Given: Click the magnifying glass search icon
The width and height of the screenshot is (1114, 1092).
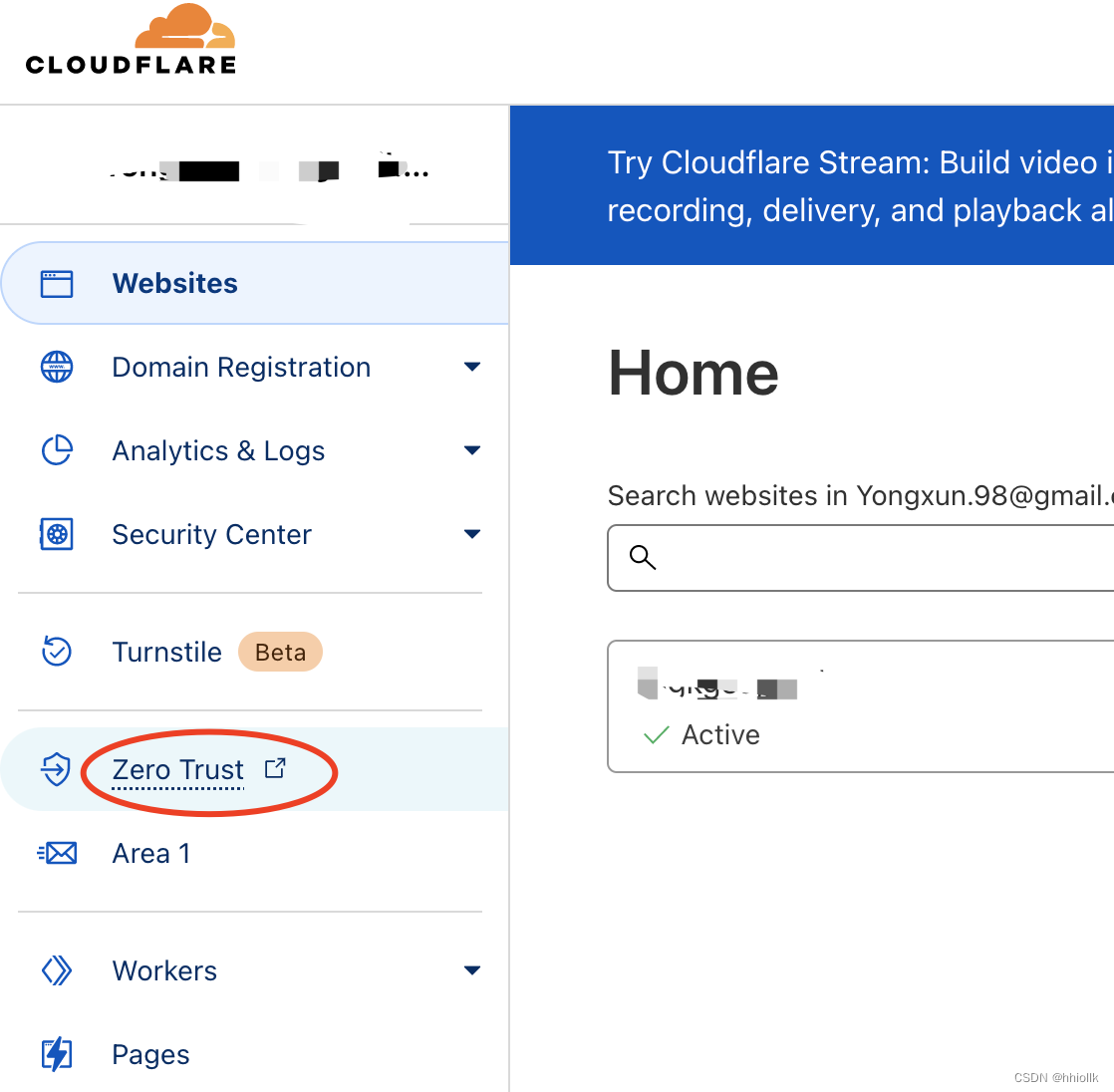Looking at the screenshot, I should click(643, 558).
